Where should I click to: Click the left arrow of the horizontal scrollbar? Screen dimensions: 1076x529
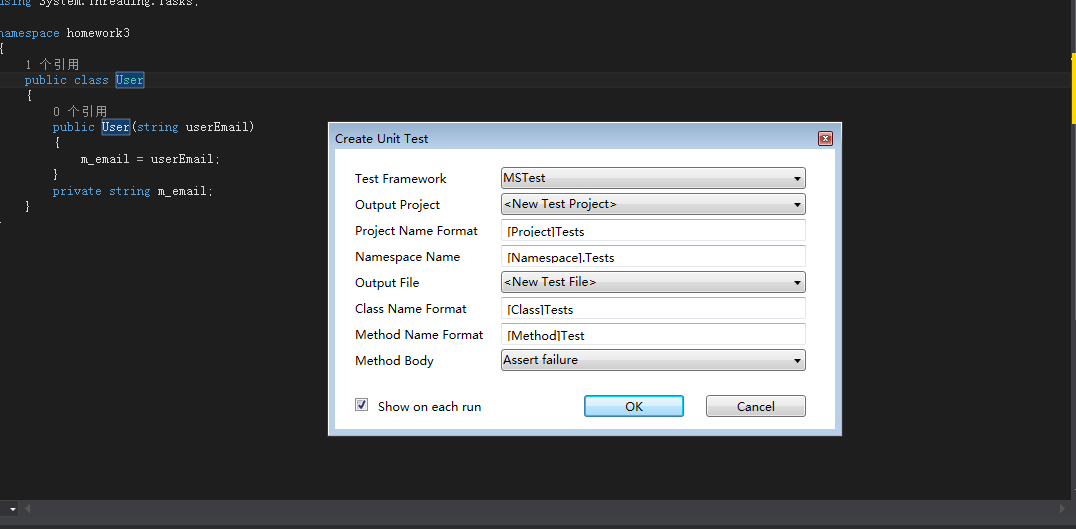pyautogui.click(x=28, y=509)
